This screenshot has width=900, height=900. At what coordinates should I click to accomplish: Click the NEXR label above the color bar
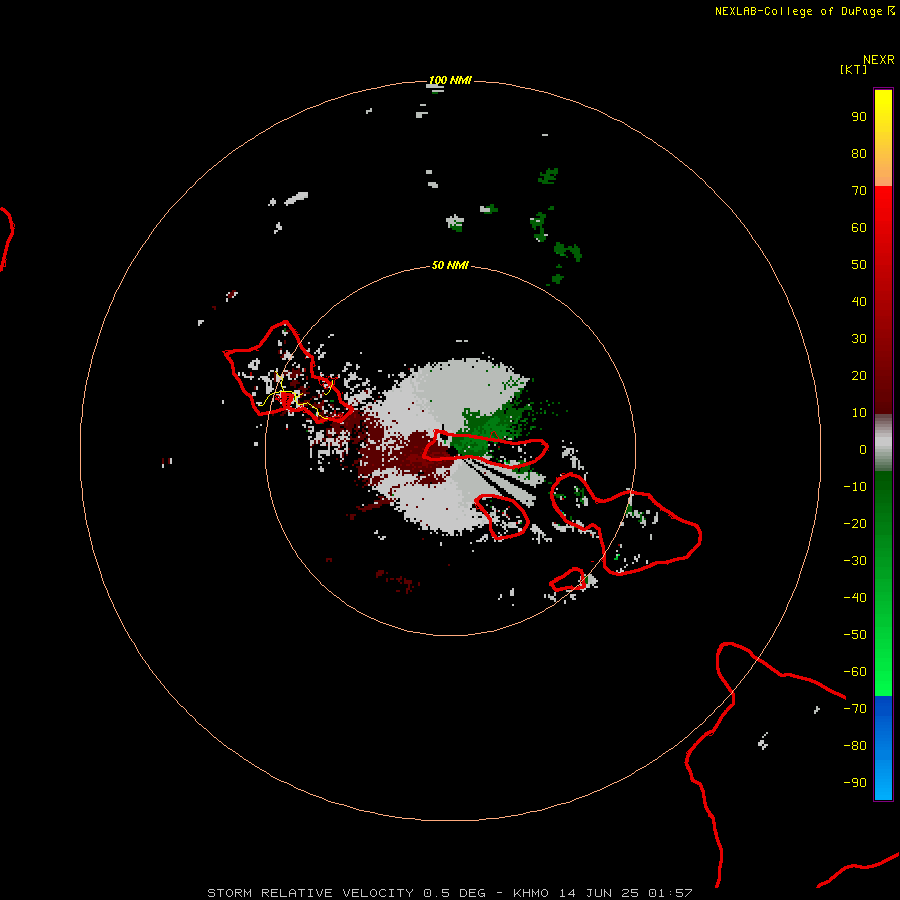coord(879,60)
